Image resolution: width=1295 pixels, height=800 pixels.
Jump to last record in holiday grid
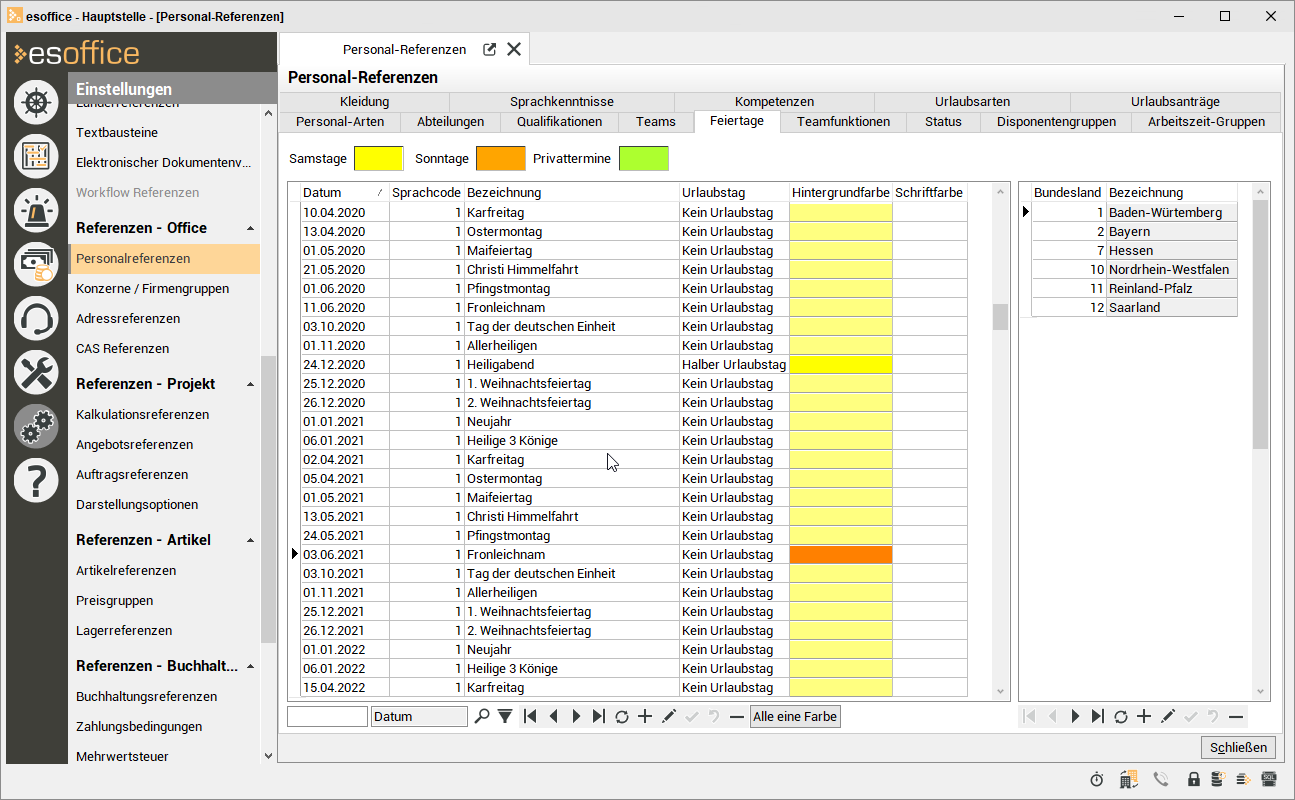click(x=599, y=716)
